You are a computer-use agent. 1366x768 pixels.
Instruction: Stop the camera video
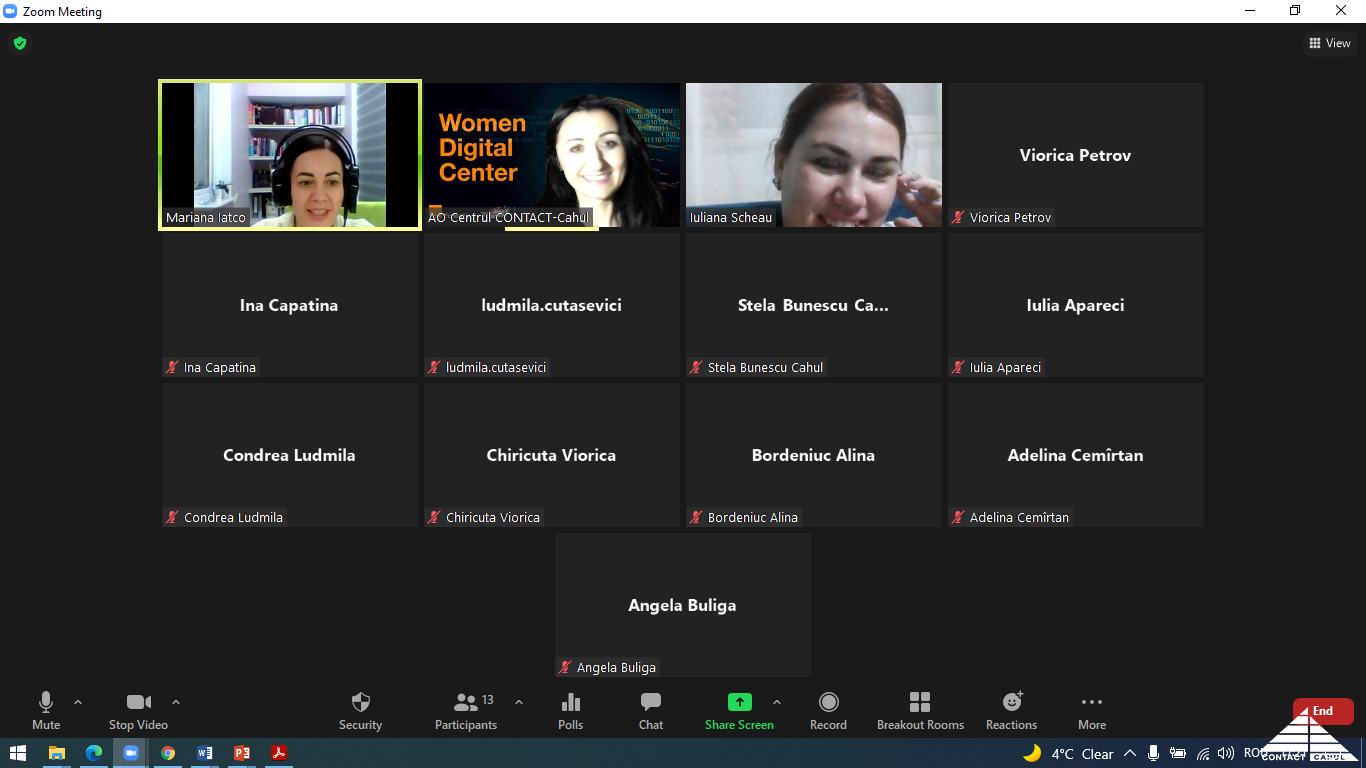(x=138, y=711)
